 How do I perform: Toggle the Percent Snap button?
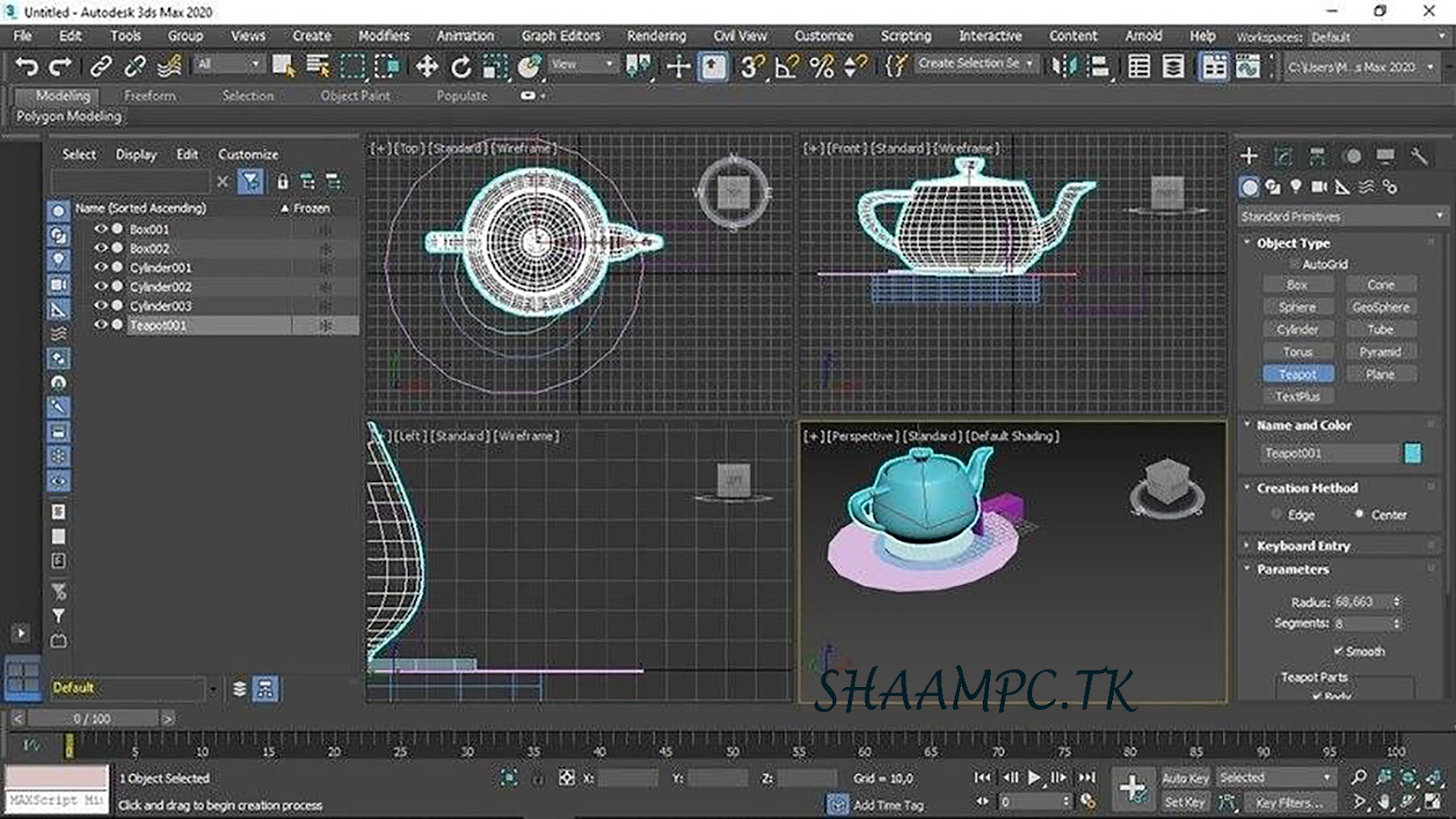[x=821, y=66]
